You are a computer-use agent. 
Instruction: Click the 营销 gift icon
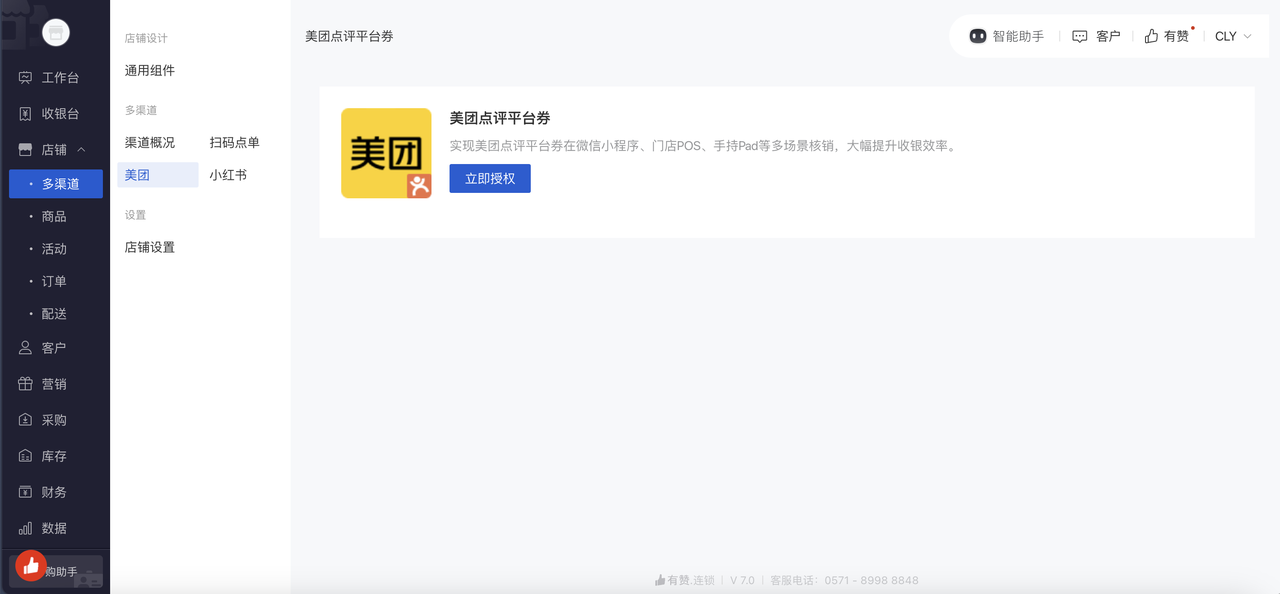point(25,384)
